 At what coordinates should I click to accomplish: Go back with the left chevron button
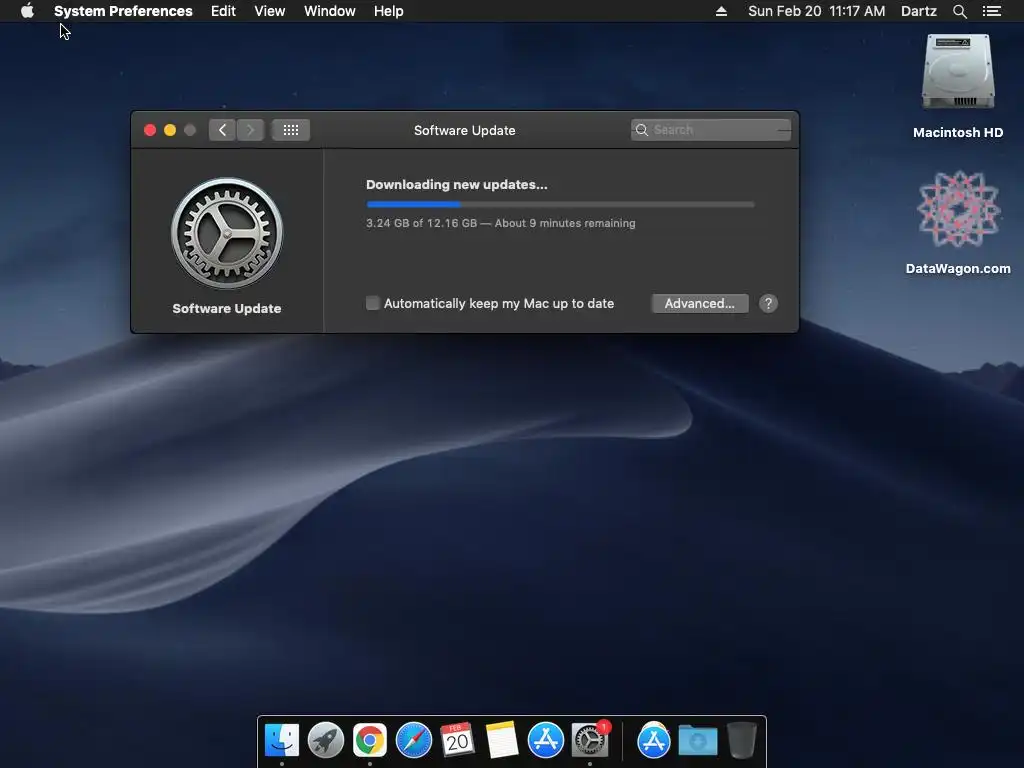click(x=222, y=130)
